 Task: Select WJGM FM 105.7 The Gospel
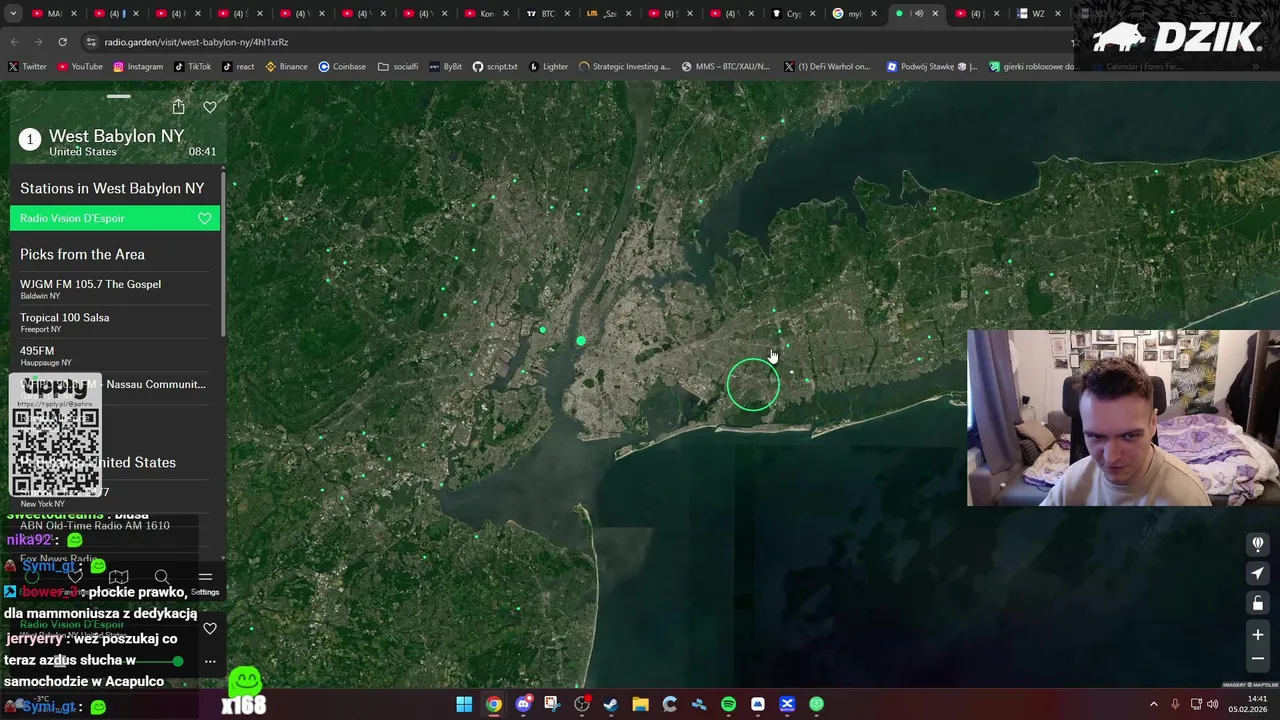115,288
